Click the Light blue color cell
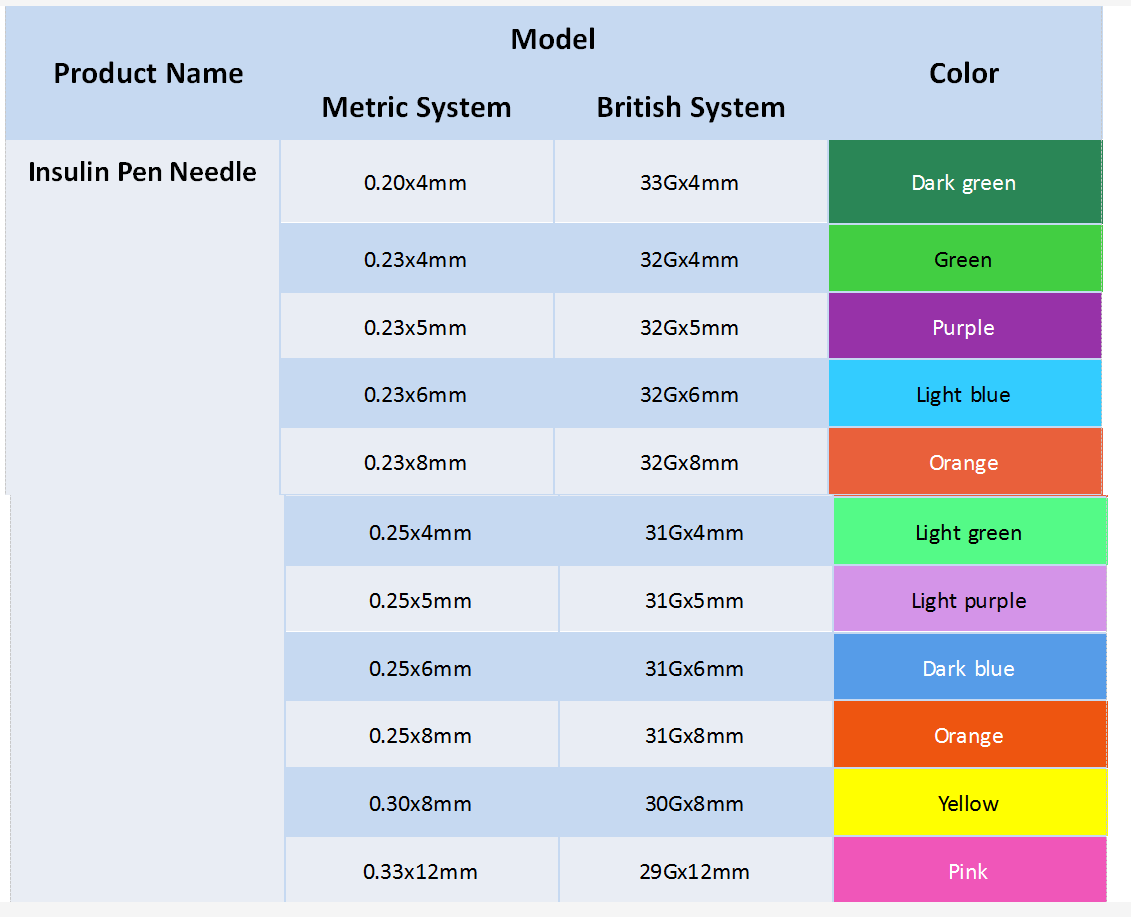Image resolution: width=1131 pixels, height=917 pixels. (964, 395)
